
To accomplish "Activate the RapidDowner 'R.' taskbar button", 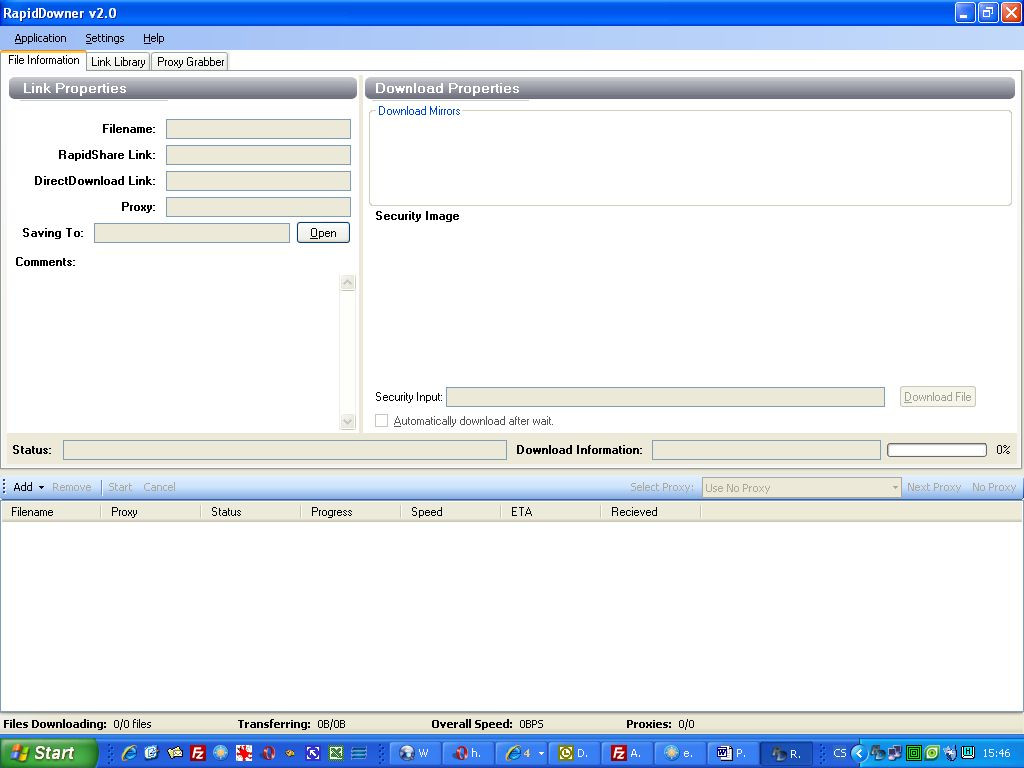I will pyautogui.click(x=786, y=753).
